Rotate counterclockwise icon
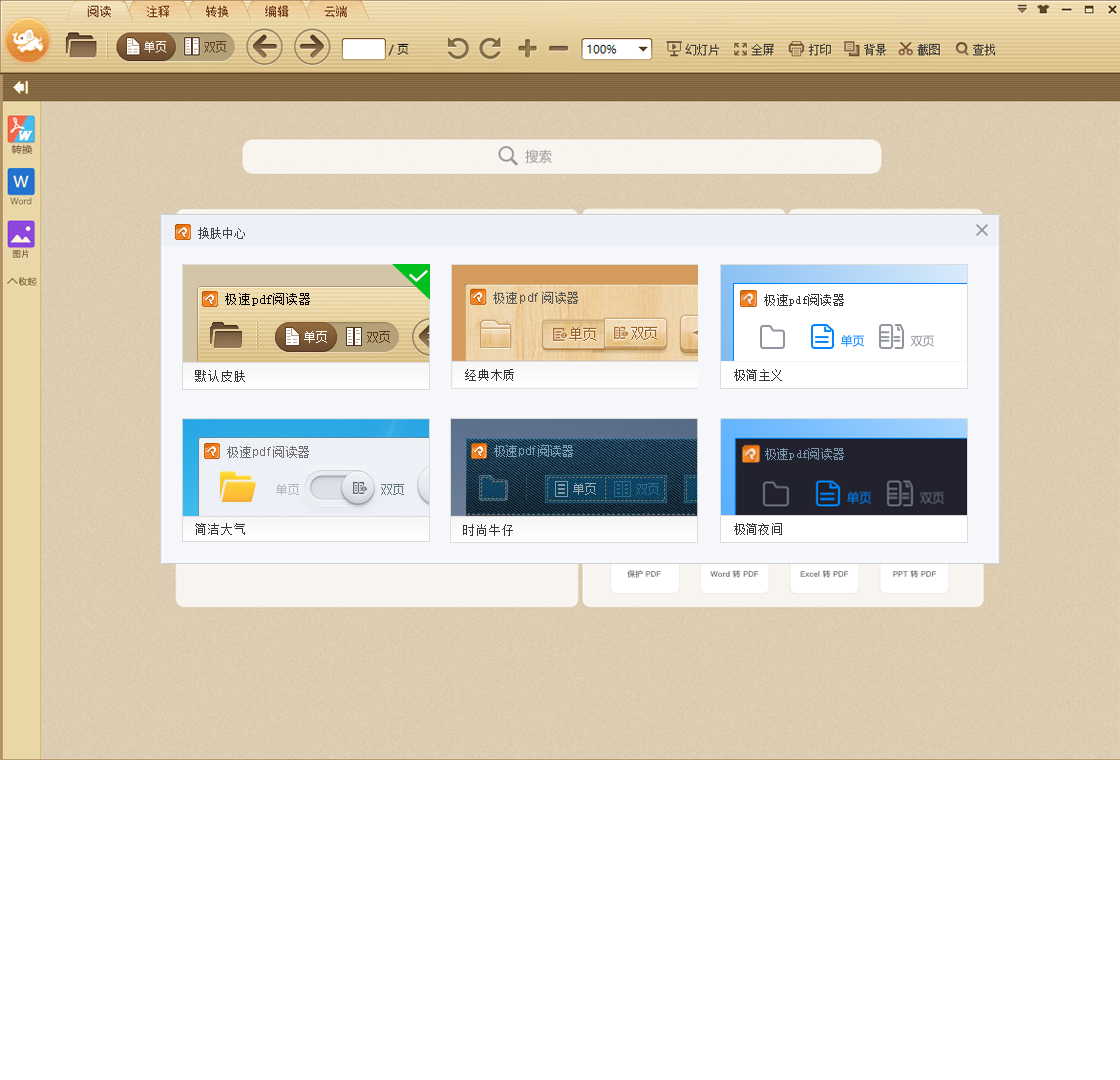Viewport: 1120px width, 1080px height. pos(458,49)
